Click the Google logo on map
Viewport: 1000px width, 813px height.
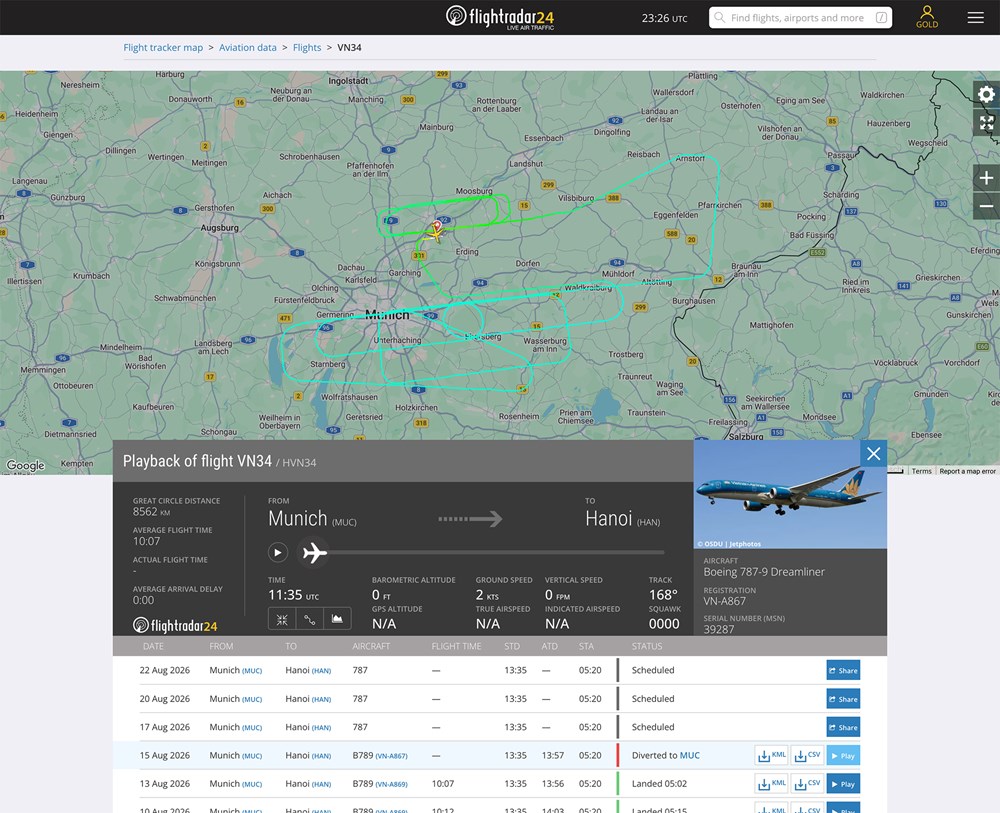26,465
